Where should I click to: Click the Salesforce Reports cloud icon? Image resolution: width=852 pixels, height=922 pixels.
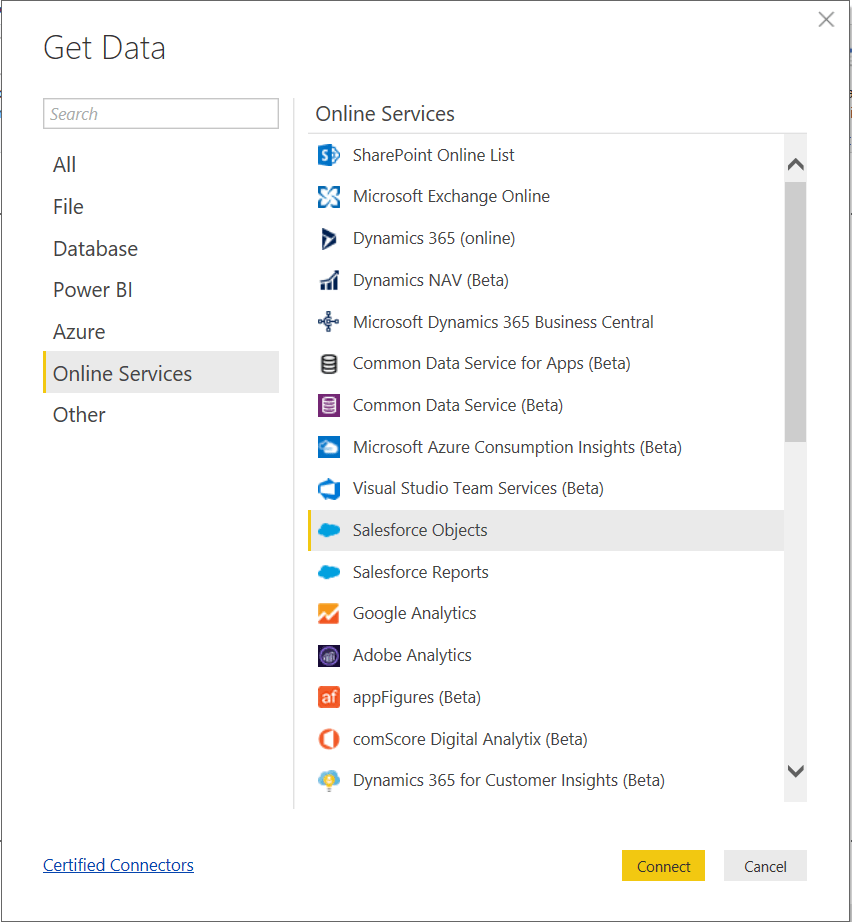coord(329,572)
